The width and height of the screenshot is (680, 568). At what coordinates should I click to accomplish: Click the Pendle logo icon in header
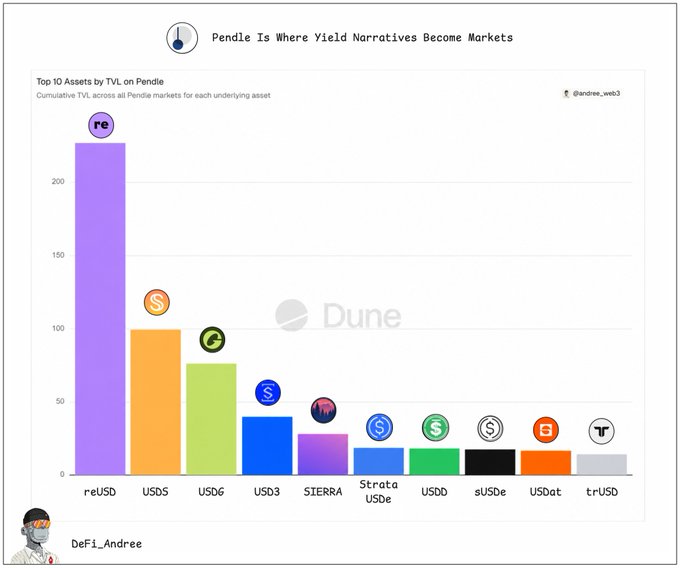pyautogui.click(x=182, y=38)
